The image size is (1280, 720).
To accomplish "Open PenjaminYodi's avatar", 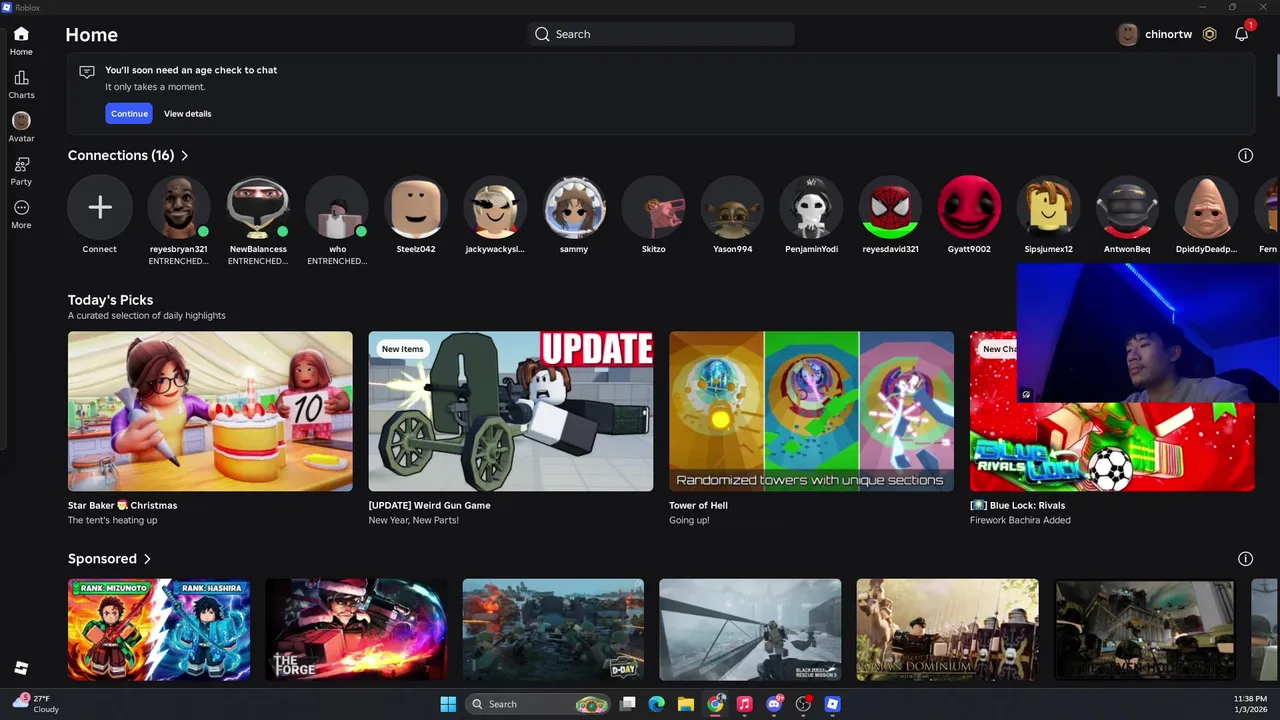I will point(811,208).
